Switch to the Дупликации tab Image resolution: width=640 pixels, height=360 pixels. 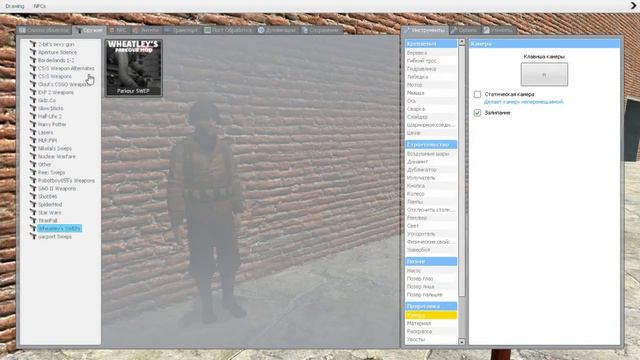click(x=277, y=30)
